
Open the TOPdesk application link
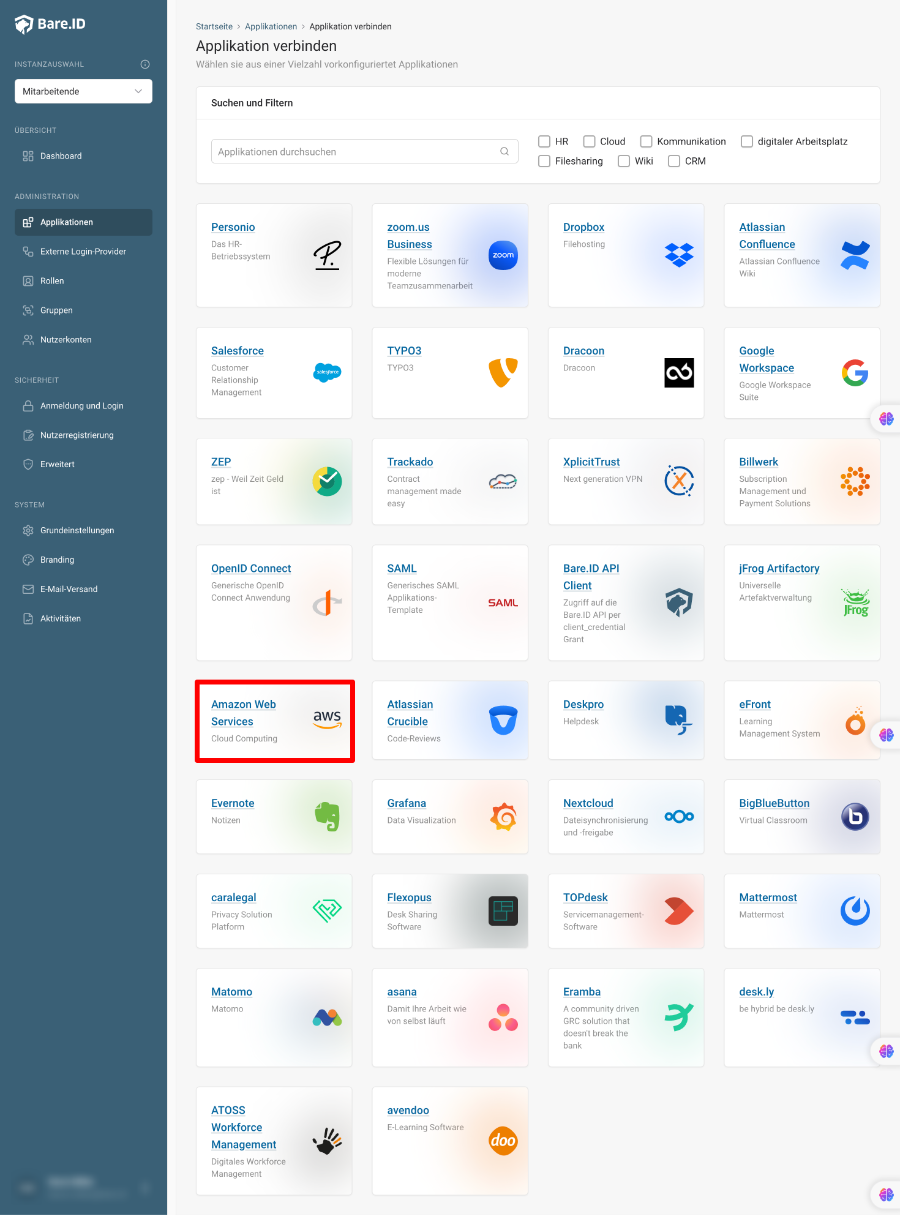coord(585,897)
